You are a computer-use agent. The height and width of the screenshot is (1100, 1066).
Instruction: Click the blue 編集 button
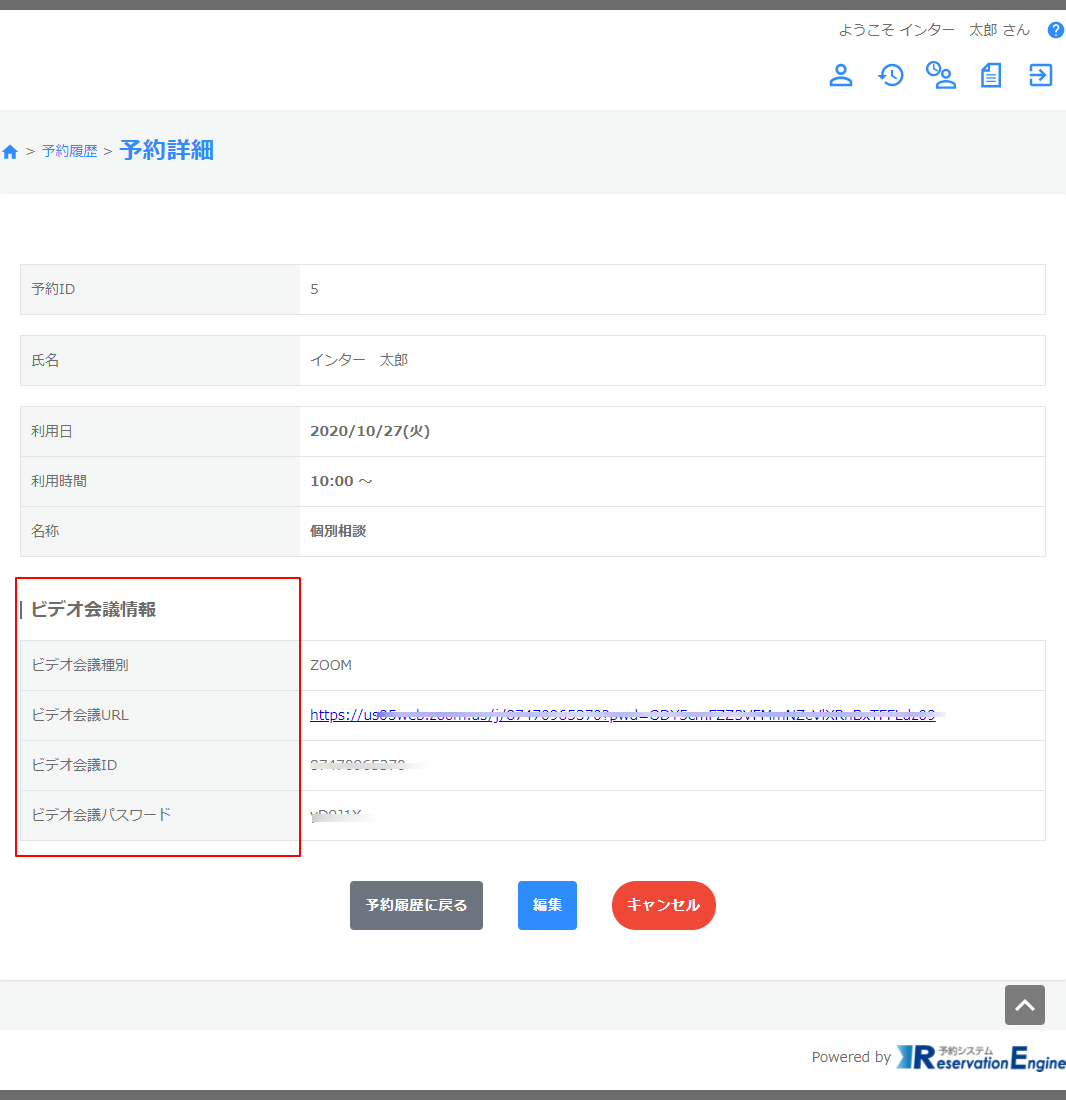point(547,905)
